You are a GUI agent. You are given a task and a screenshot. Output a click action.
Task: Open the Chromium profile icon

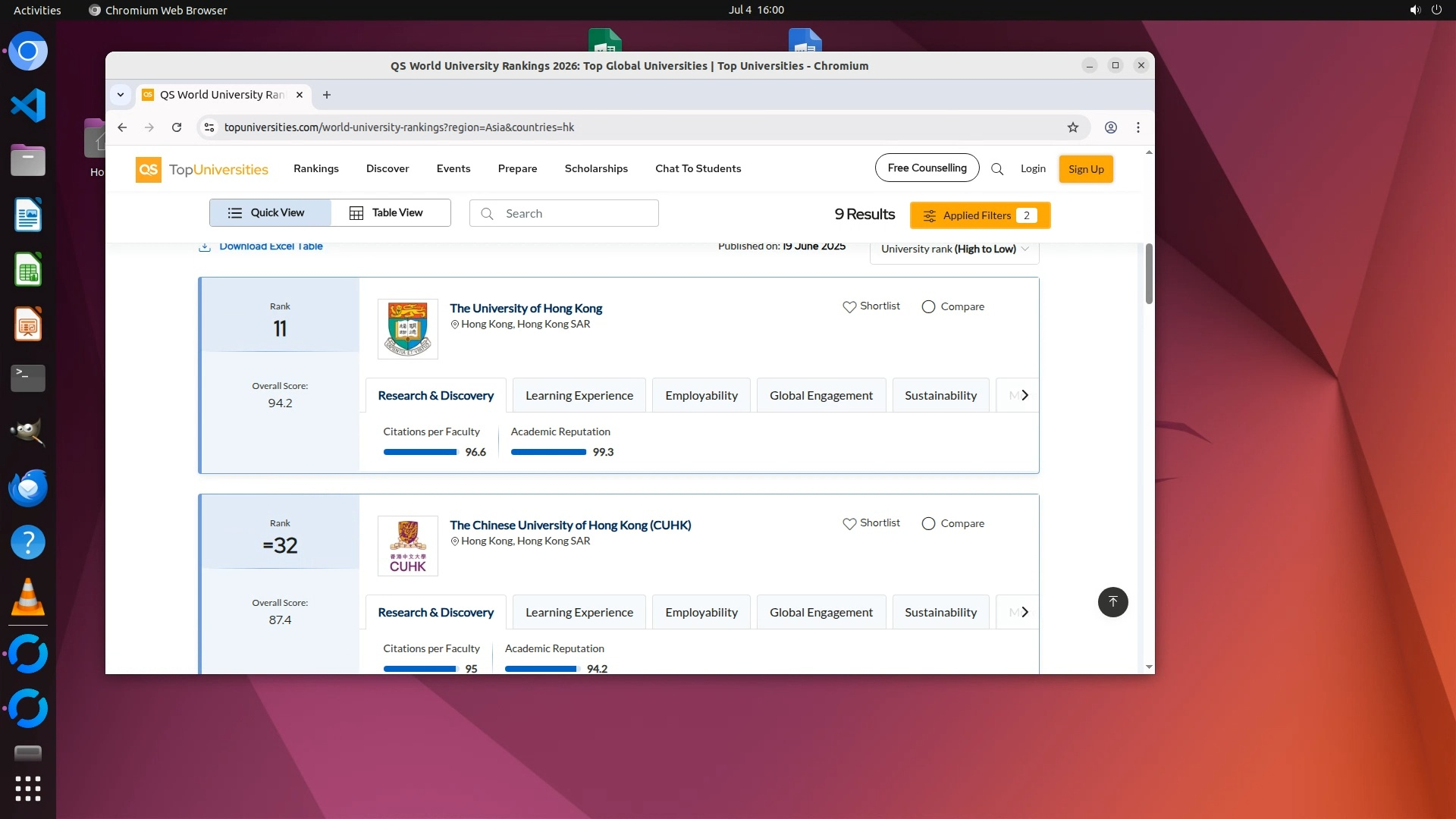(1110, 127)
